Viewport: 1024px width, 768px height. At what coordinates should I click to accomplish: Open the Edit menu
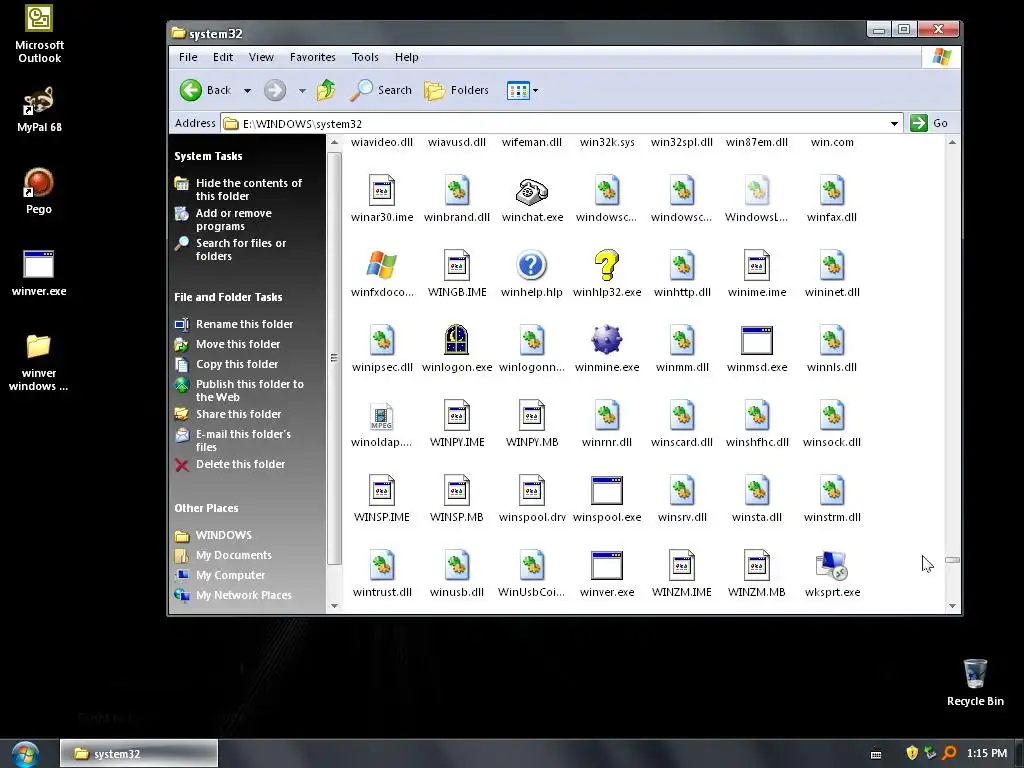(223, 57)
